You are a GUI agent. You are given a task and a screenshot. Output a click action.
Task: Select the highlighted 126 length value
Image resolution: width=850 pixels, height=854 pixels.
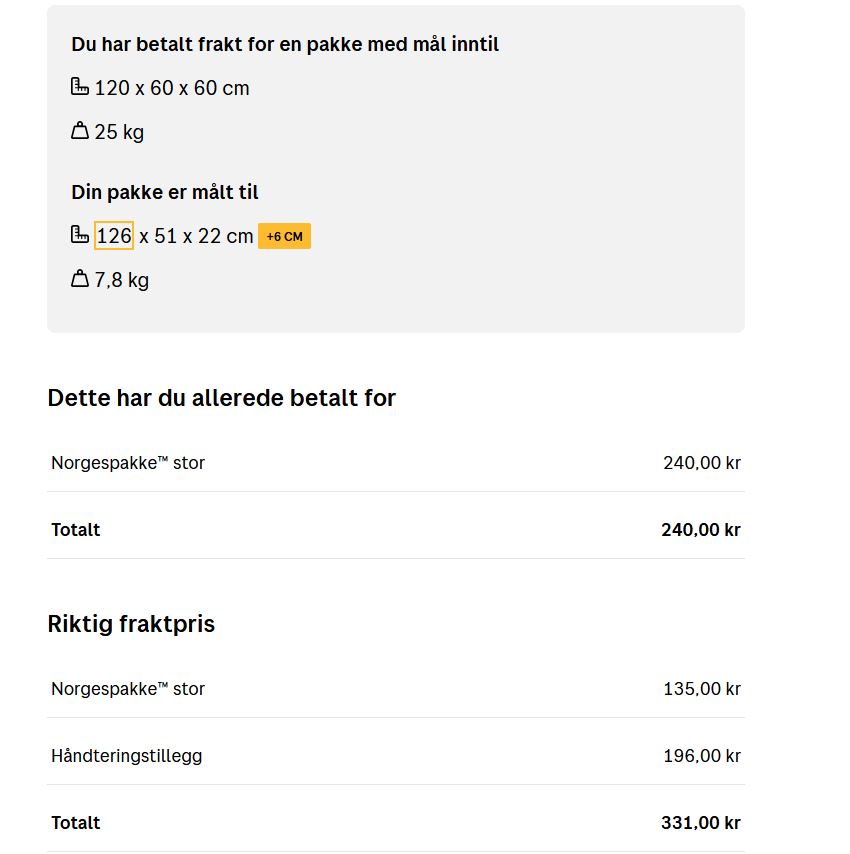pos(114,236)
